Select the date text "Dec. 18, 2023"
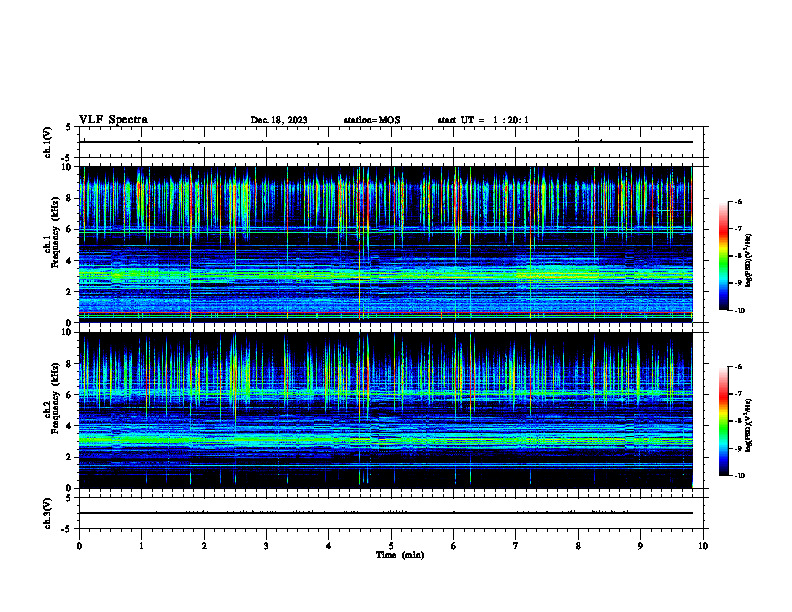792x612 pixels. [x=279, y=120]
